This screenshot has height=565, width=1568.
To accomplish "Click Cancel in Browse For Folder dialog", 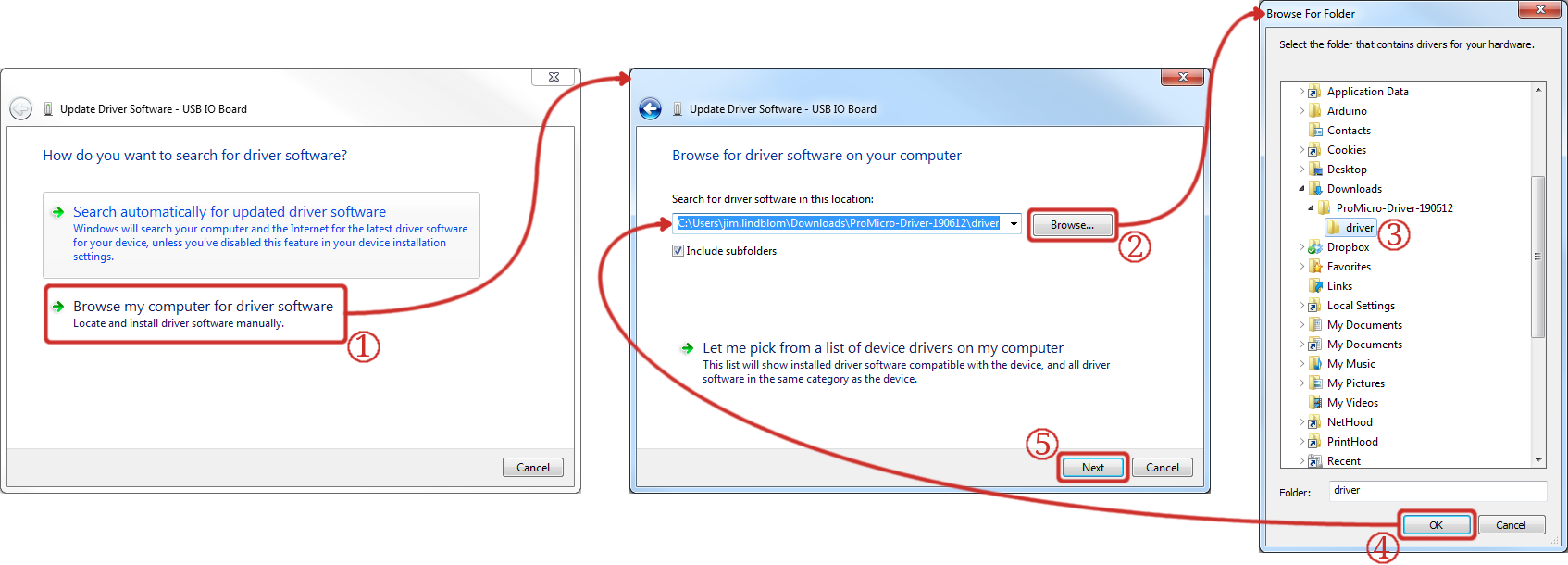I will [x=1511, y=525].
